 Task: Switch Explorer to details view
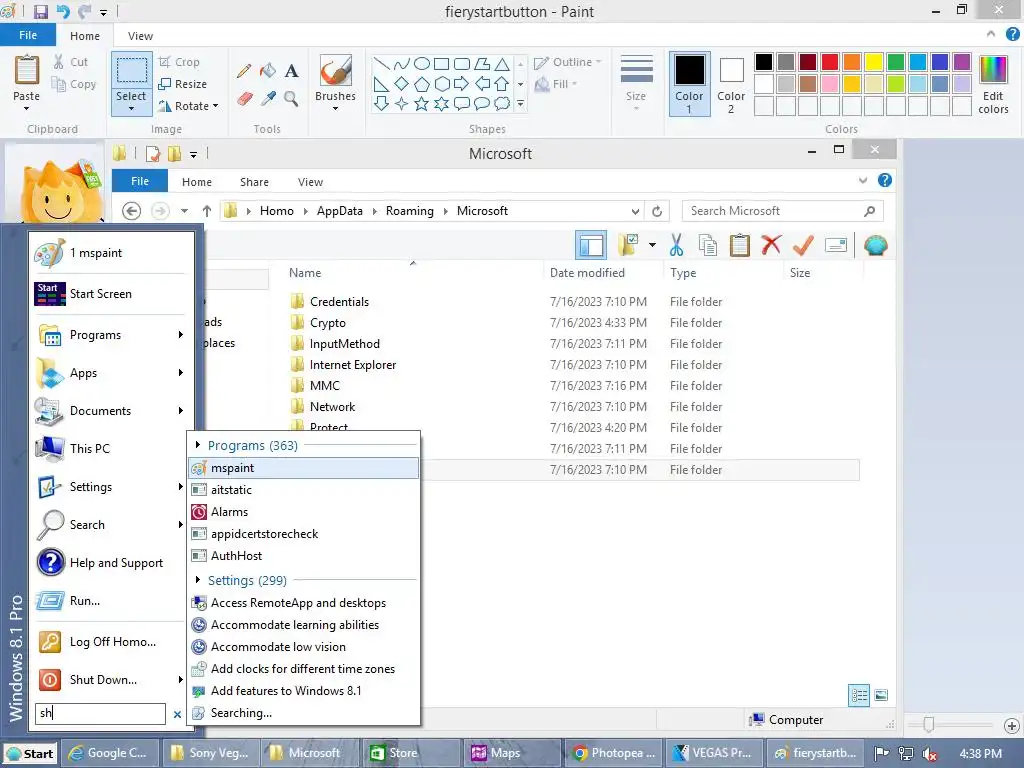pos(859,696)
